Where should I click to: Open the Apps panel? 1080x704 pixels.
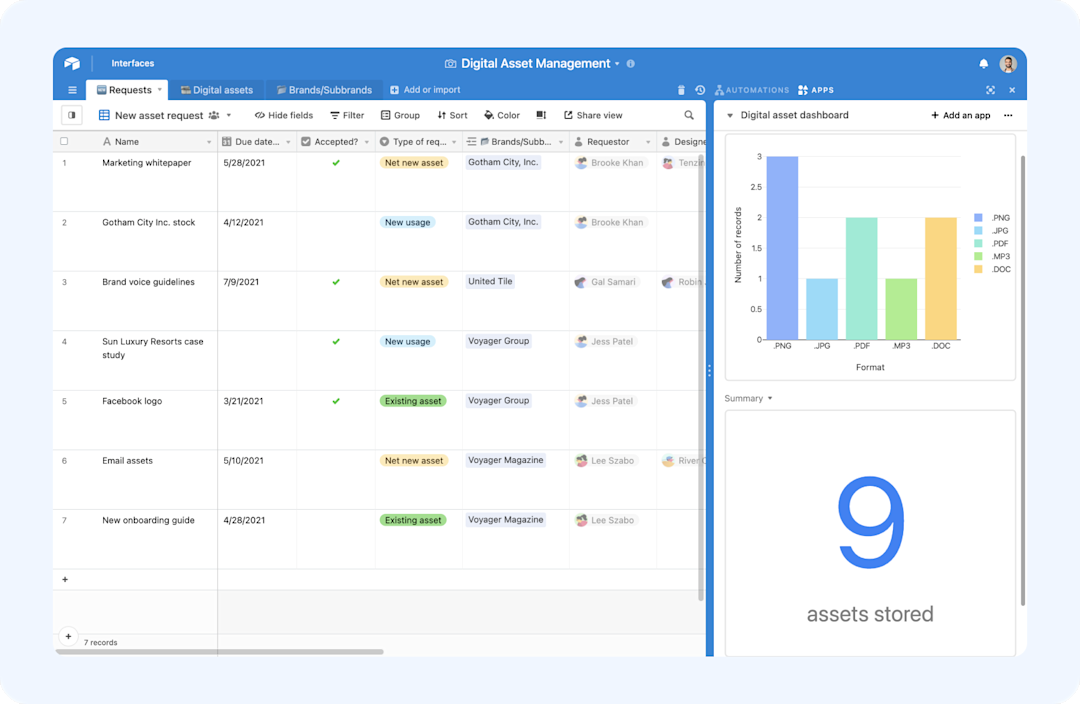[x=816, y=90]
